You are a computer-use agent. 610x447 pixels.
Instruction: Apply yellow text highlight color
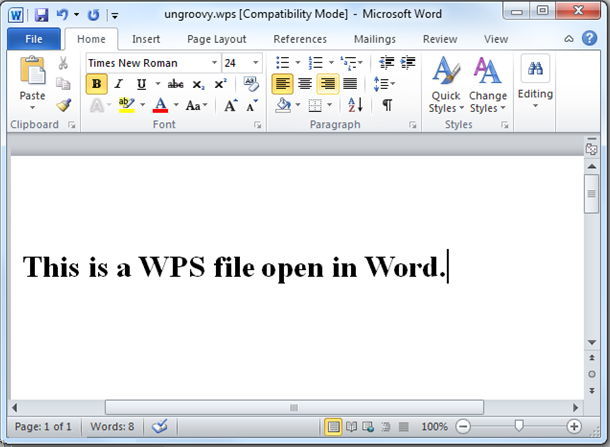126,105
